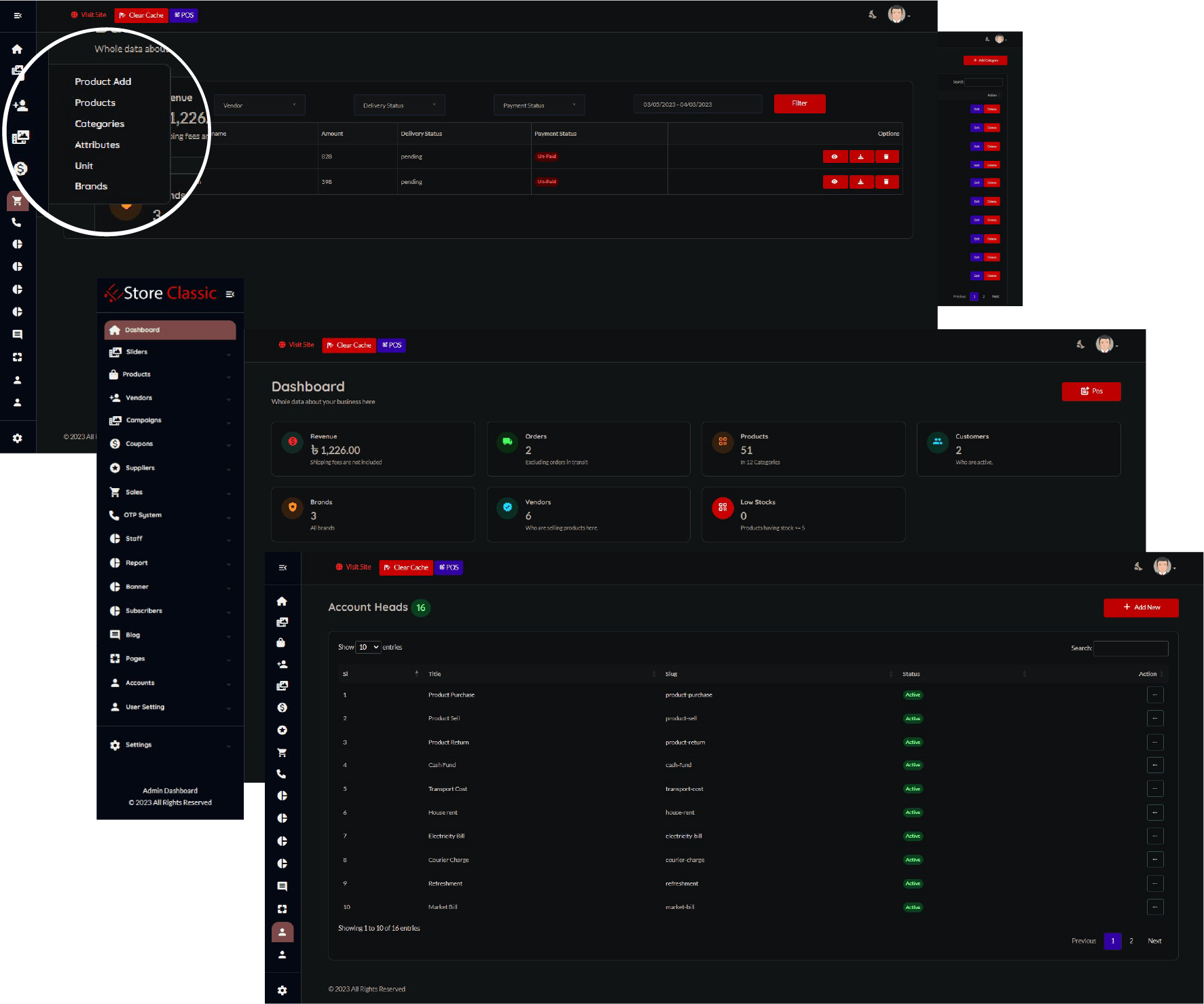
Task: Click the download icon for the 398 order
Action: [860, 182]
